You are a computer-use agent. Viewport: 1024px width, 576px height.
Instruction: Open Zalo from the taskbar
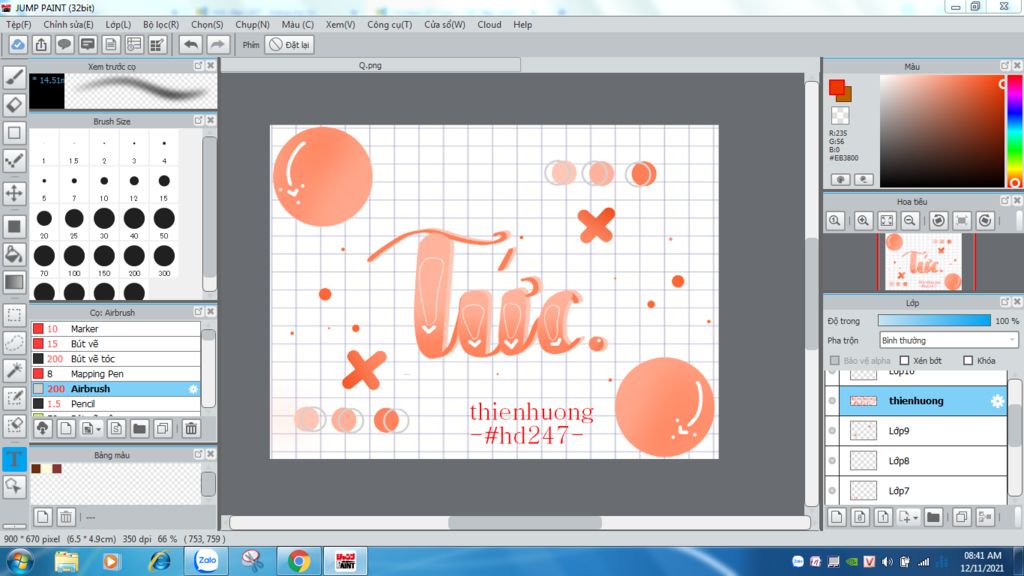pyautogui.click(x=206, y=561)
